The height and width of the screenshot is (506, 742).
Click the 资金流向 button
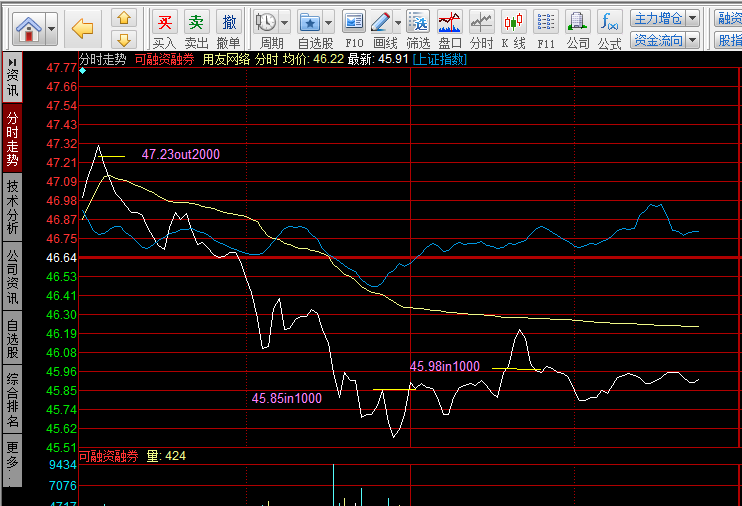658,40
